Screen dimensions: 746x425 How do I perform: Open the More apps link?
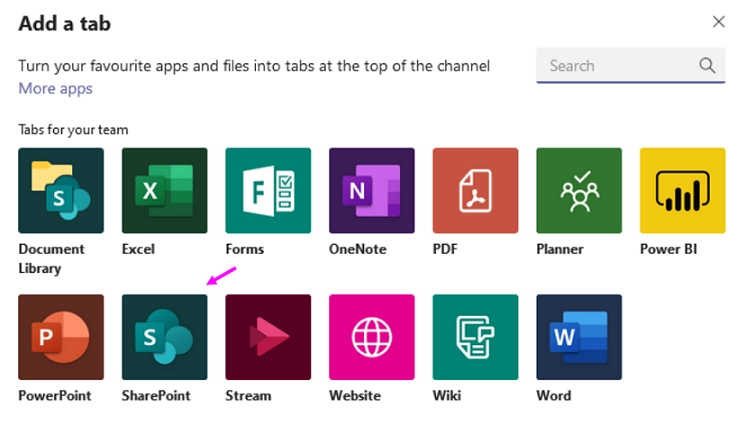[x=56, y=89]
